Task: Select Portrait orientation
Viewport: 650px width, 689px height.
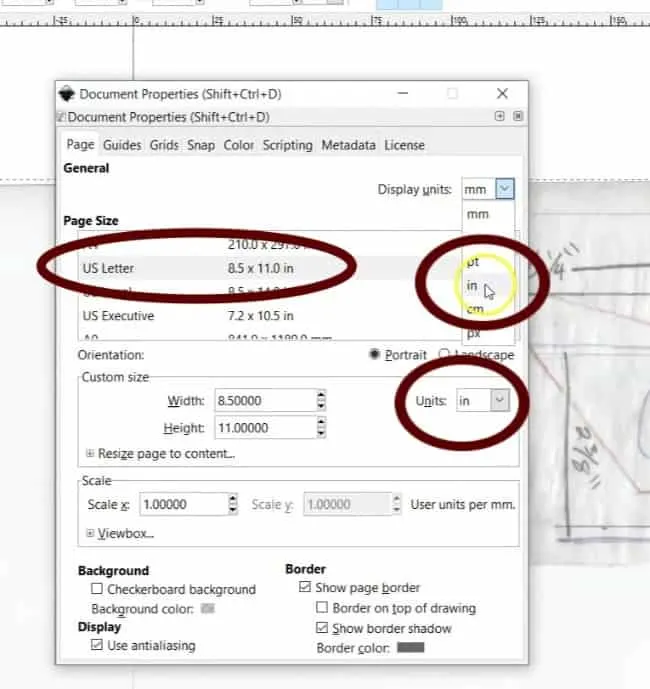Action: pyautogui.click(x=398, y=355)
